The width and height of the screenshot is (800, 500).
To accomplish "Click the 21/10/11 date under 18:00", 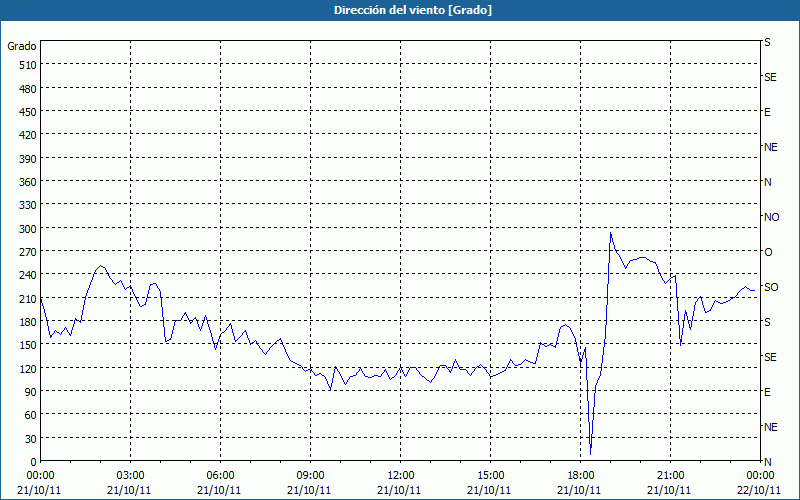I will coord(579,490).
